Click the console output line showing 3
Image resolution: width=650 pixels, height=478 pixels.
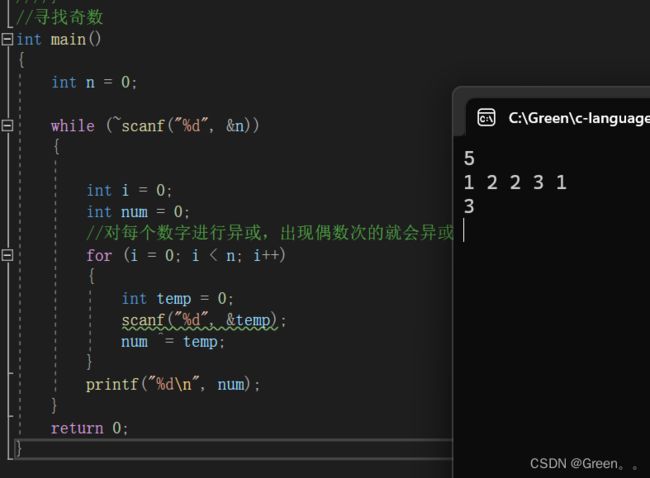pos(469,206)
